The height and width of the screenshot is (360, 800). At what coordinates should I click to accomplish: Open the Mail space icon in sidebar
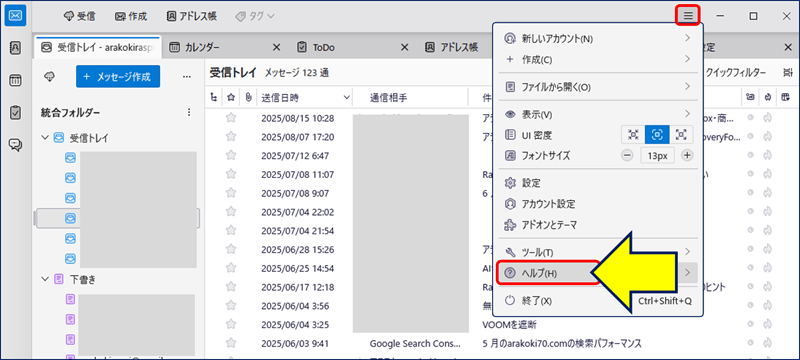[15, 16]
